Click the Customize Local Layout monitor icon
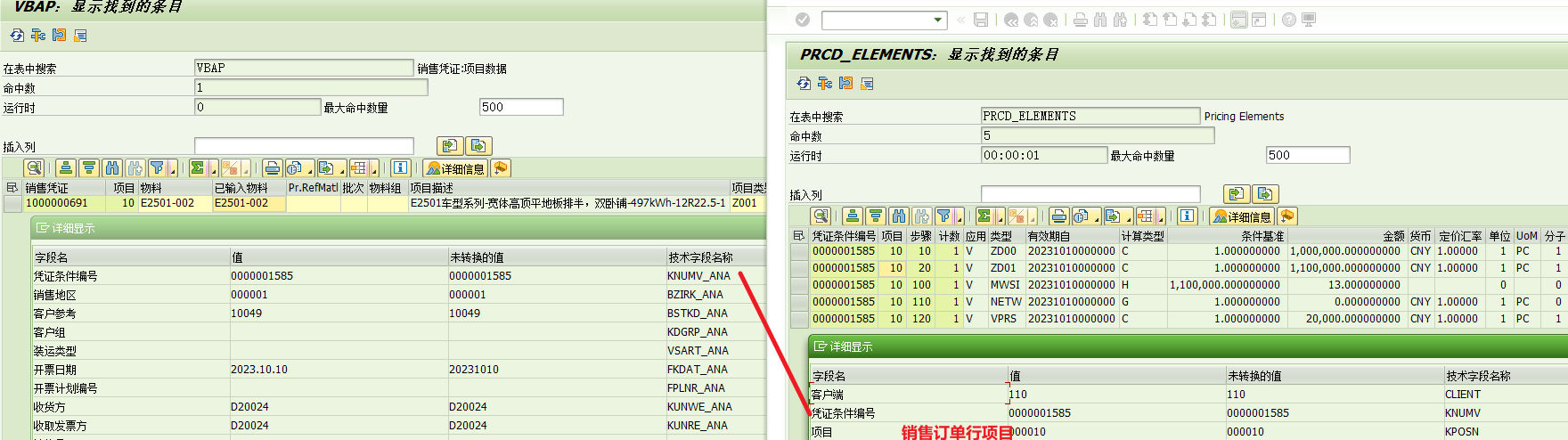Screen dimensions: 1568x440 pyautogui.click(x=1309, y=20)
